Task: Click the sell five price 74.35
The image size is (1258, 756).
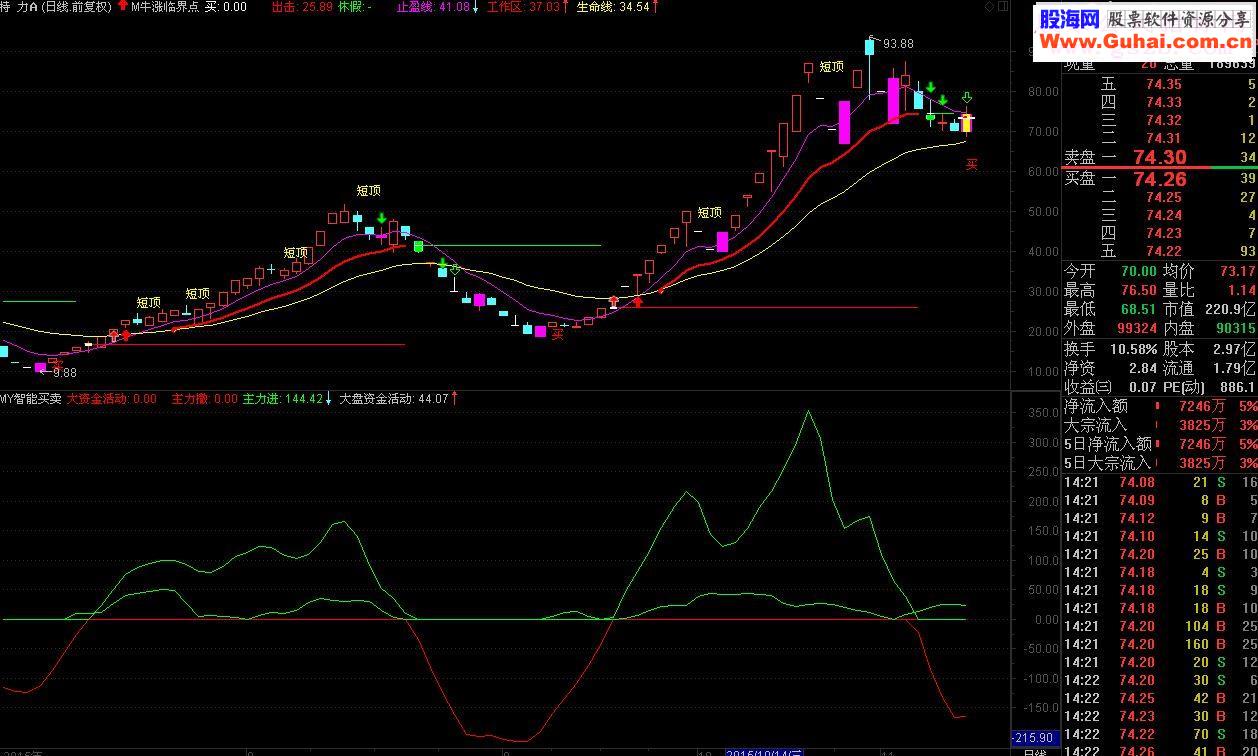Action: [x=1164, y=85]
